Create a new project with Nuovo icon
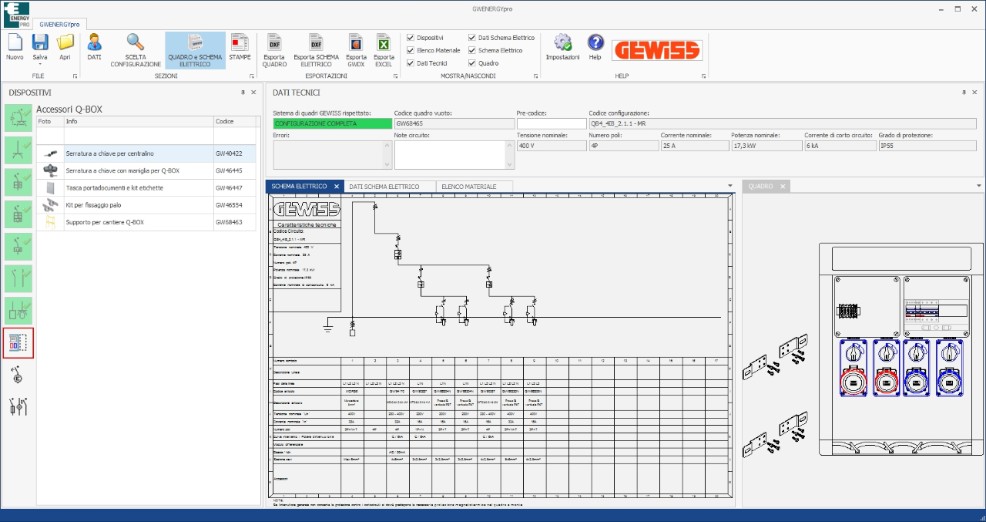This screenshot has width=986, height=522. (x=14, y=47)
